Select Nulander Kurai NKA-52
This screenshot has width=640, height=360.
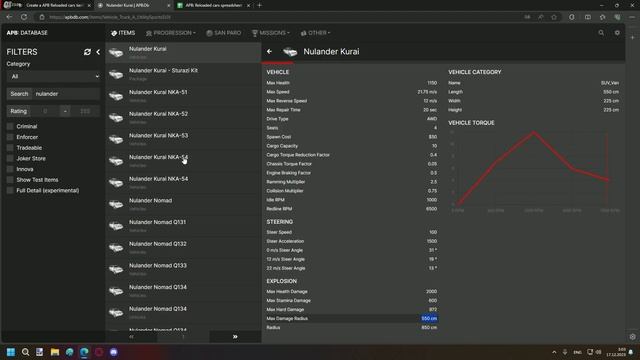[183, 117]
